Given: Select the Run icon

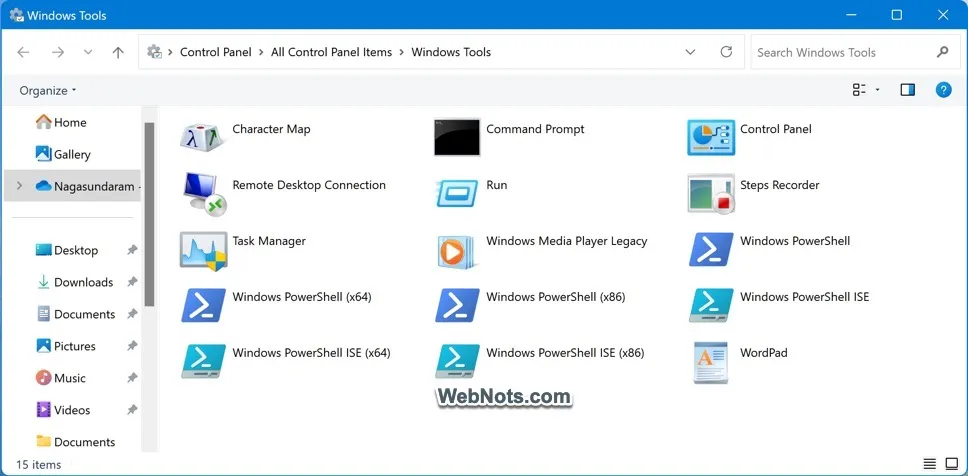Looking at the screenshot, I should click(x=457, y=193).
